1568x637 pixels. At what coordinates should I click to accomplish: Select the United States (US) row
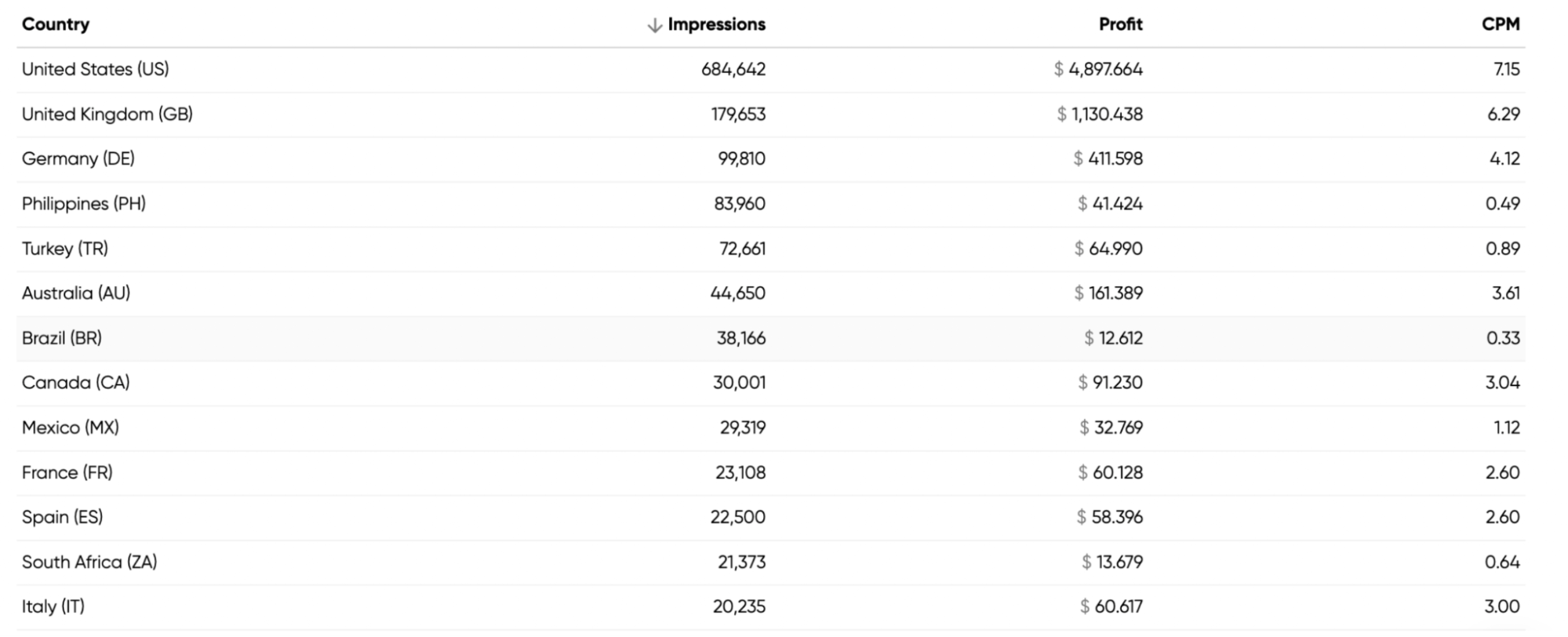pos(771,70)
